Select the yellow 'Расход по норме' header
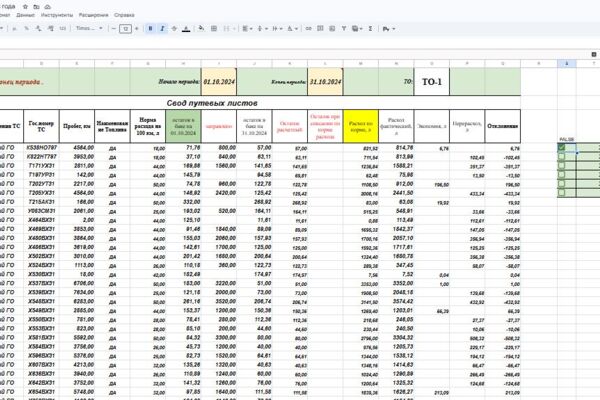 coord(361,126)
